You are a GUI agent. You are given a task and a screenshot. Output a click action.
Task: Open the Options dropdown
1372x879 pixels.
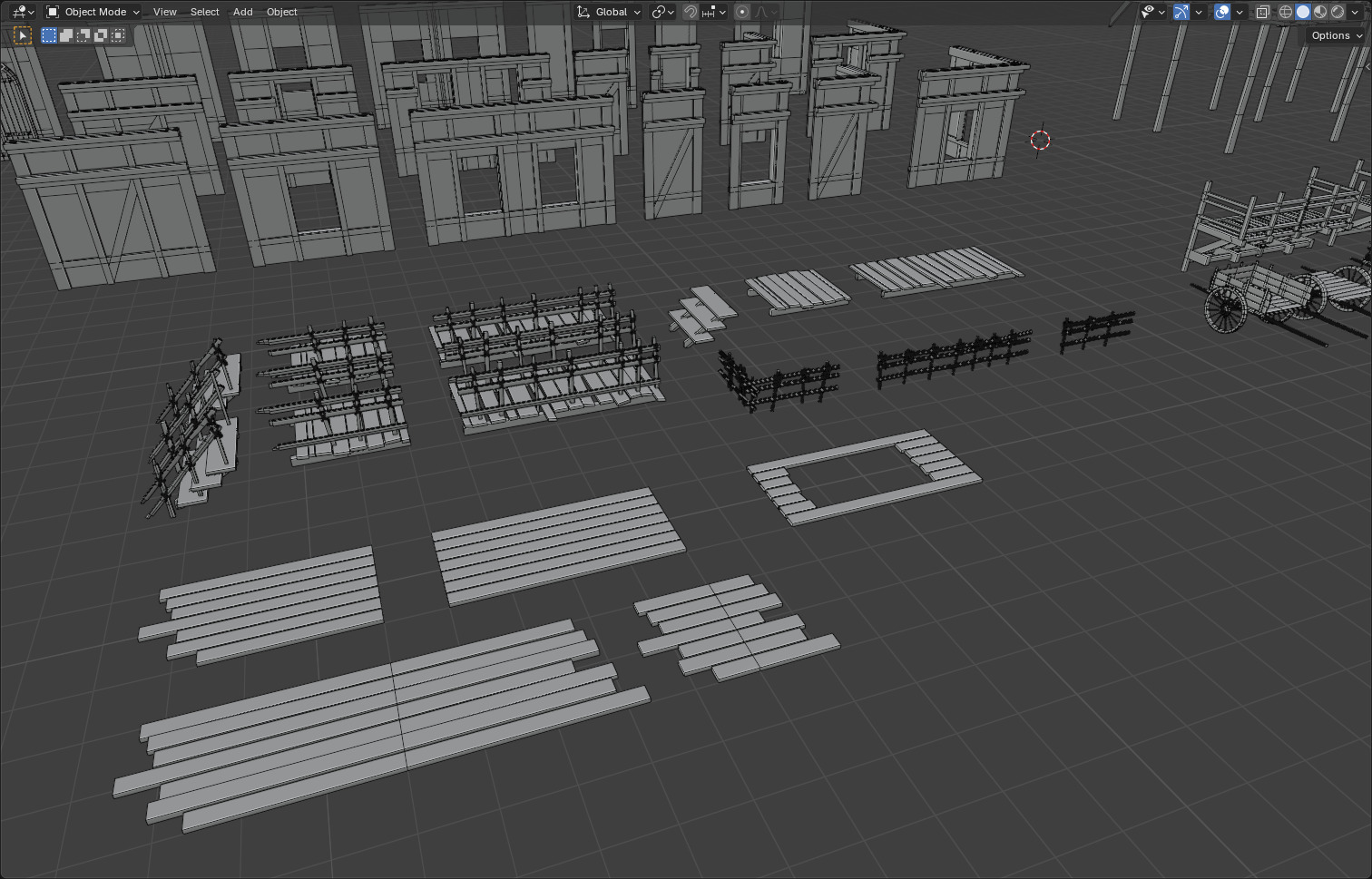pos(1337,35)
